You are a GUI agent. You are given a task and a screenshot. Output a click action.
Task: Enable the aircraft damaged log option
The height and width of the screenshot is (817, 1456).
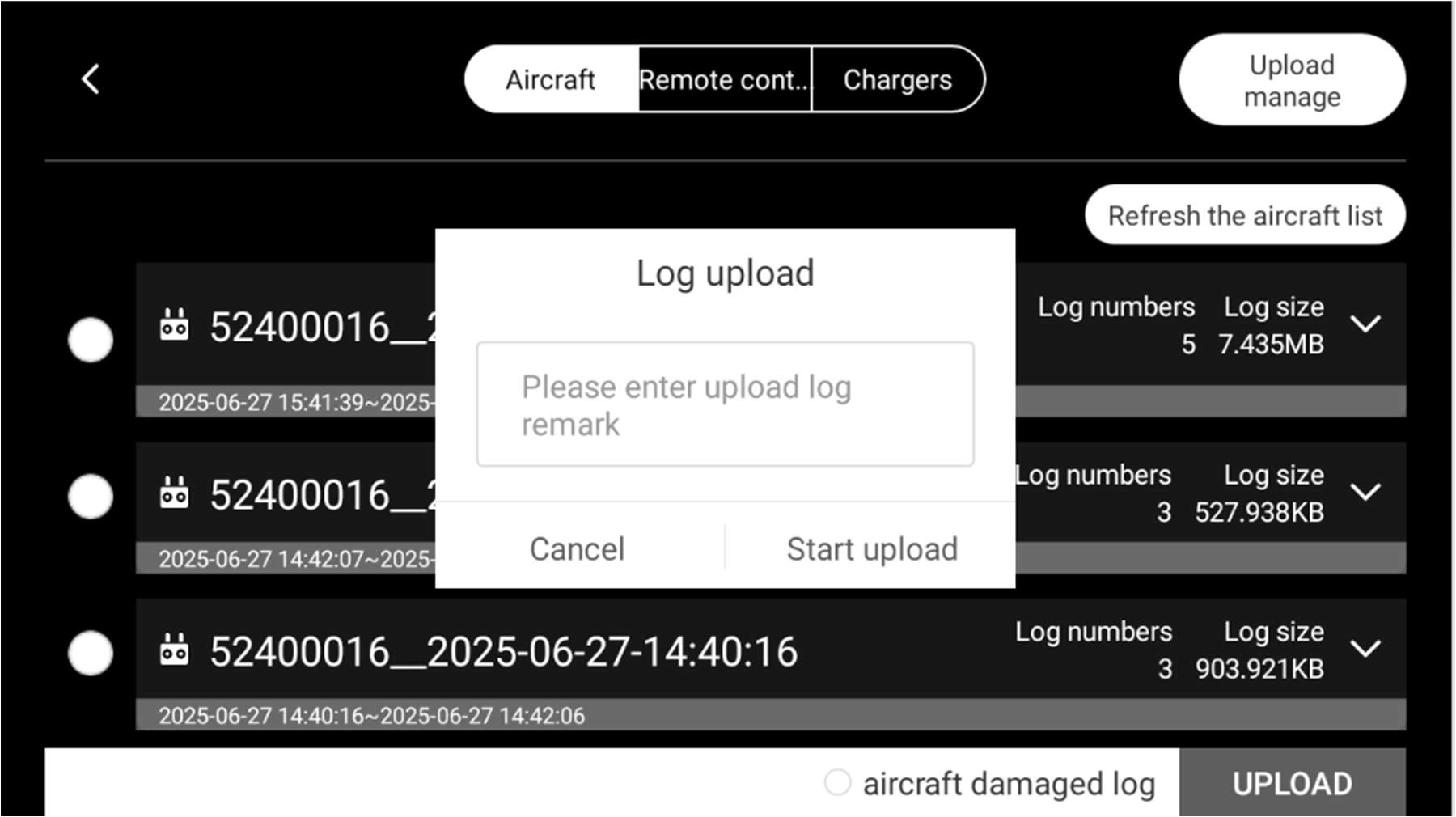[837, 783]
